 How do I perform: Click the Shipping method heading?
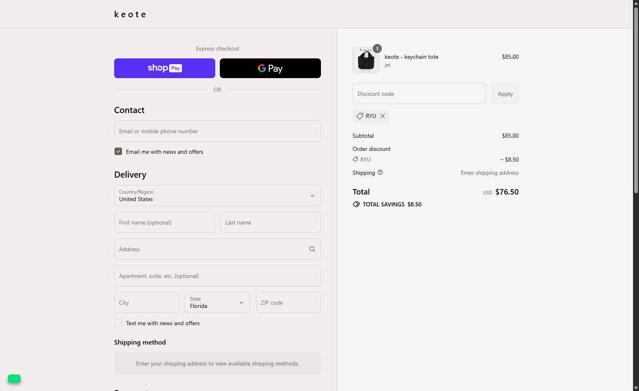click(140, 342)
